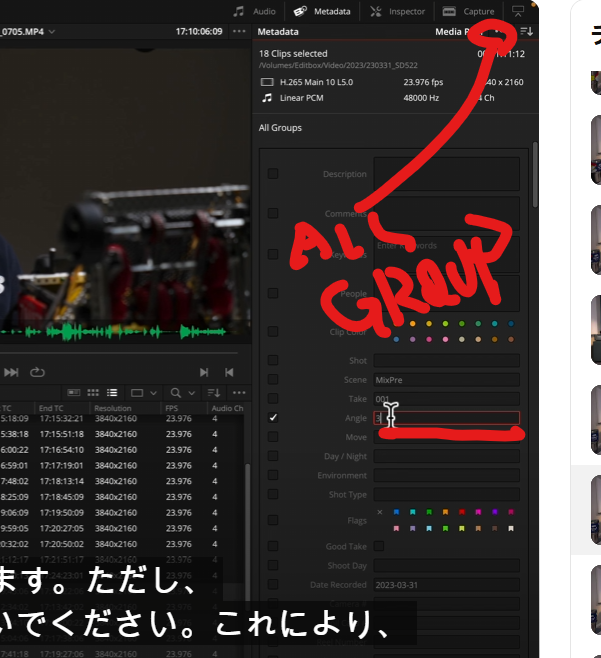Expand the _0705.MP4 clip name dropdown
601x658 pixels.
[52, 31]
